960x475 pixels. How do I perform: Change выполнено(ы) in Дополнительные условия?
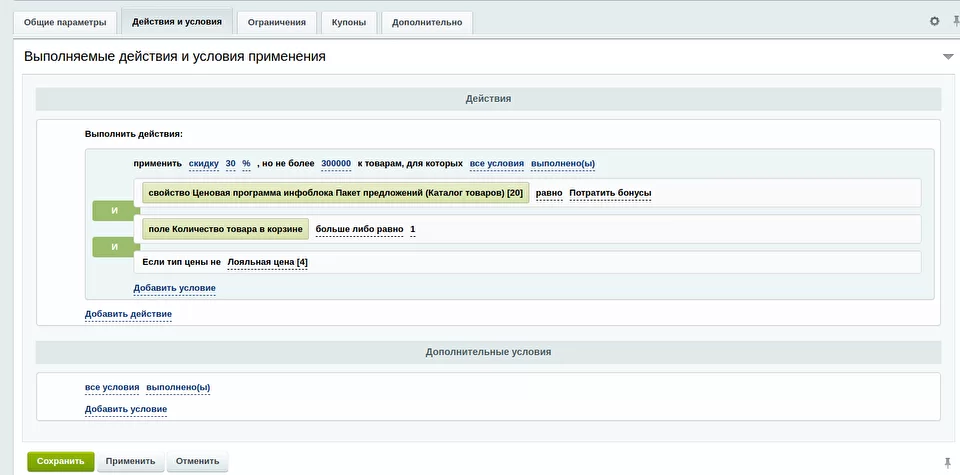tap(178, 388)
